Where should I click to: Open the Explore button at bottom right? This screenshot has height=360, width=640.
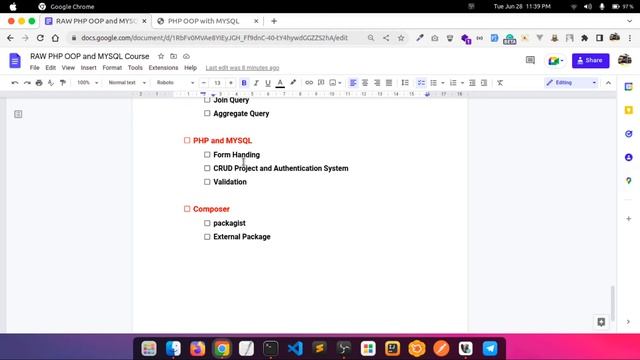[601, 322]
